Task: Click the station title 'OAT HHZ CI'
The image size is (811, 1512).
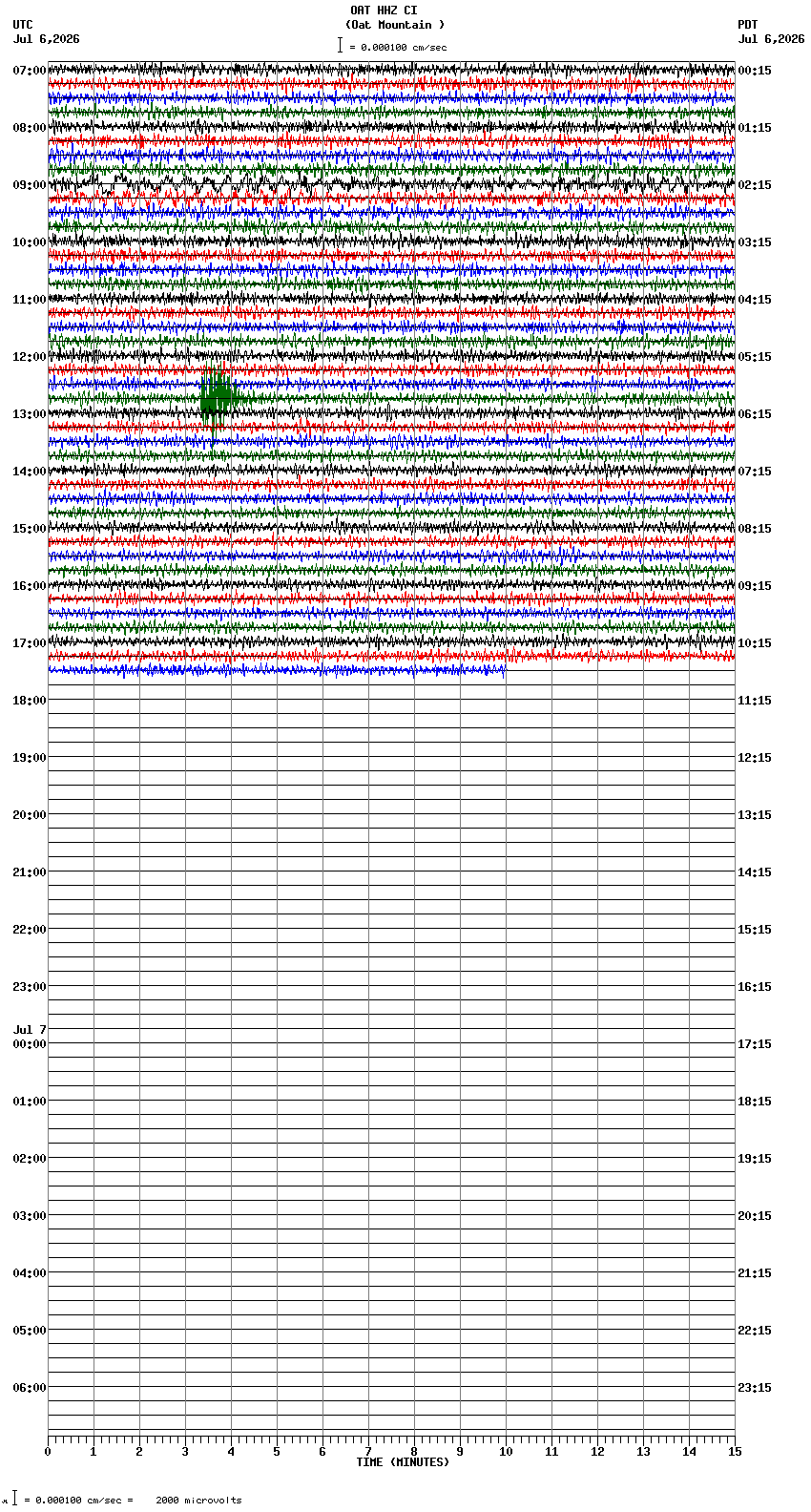Action: click(x=384, y=10)
